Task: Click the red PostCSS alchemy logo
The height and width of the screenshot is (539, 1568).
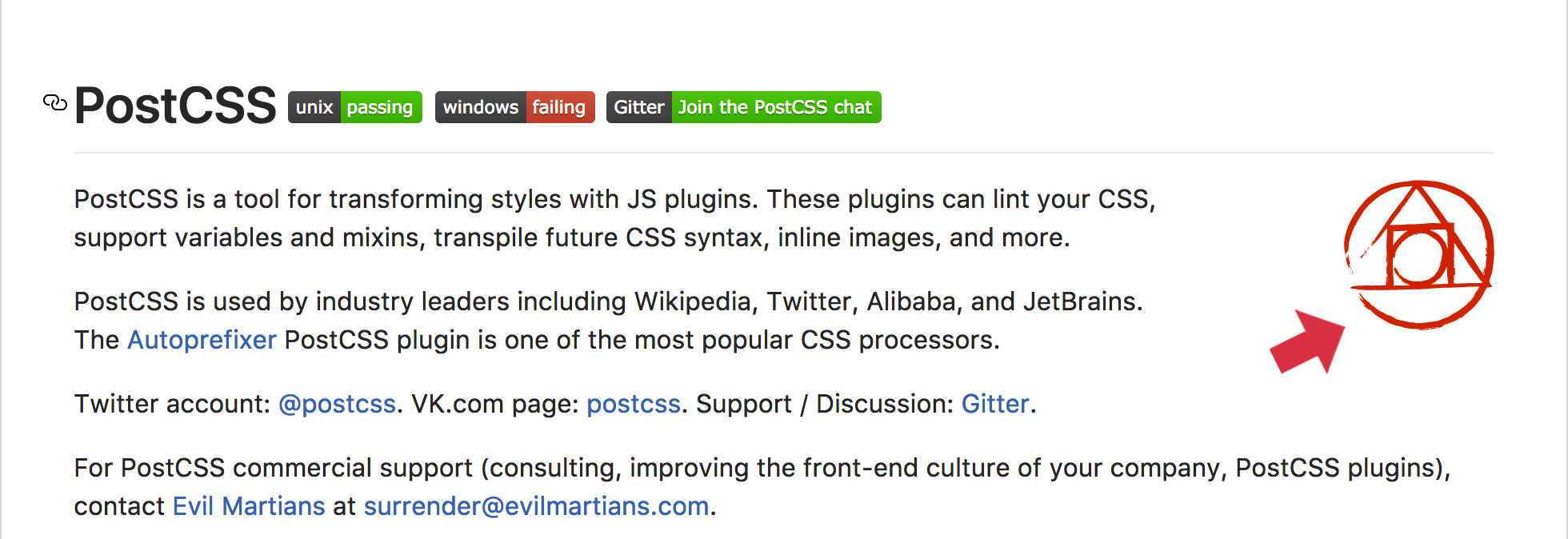Action: (1419, 254)
